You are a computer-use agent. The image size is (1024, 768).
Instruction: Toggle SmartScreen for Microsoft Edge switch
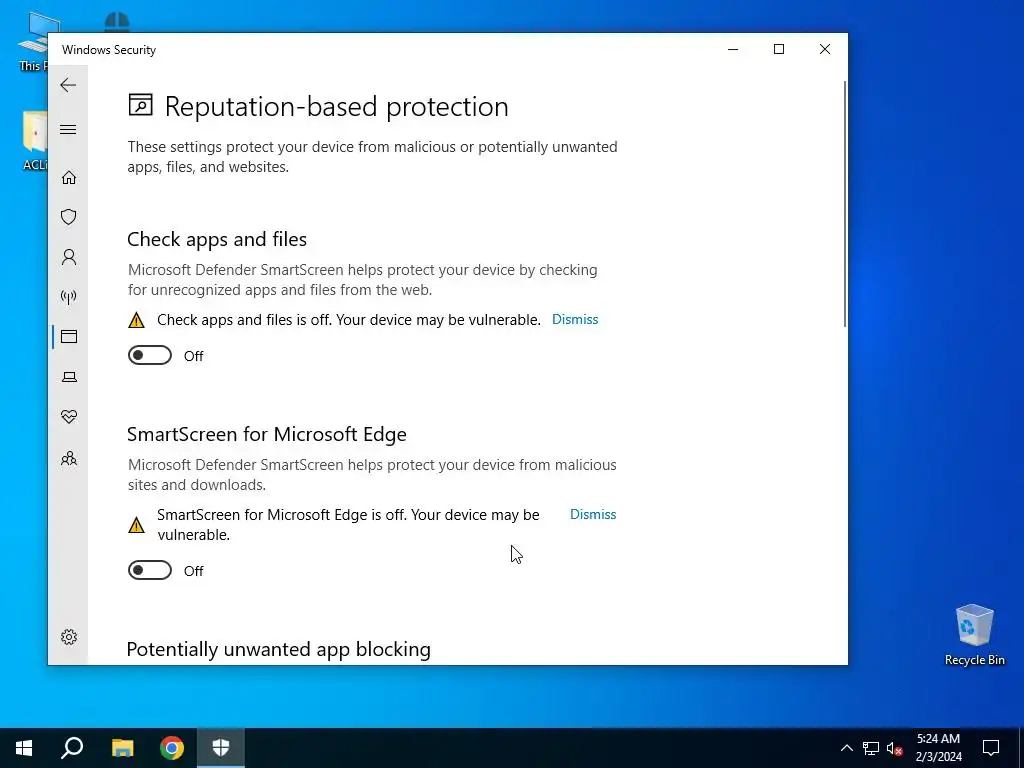(x=150, y=570)
